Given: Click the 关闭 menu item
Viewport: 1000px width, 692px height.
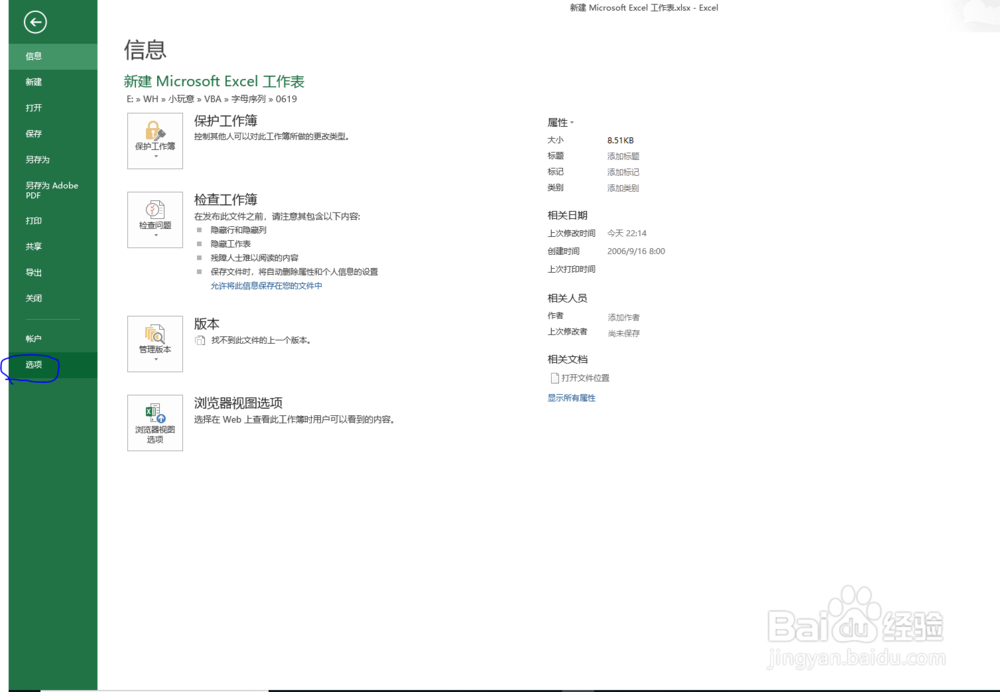Looking at the screenshot, I should (x=53, y=298).
